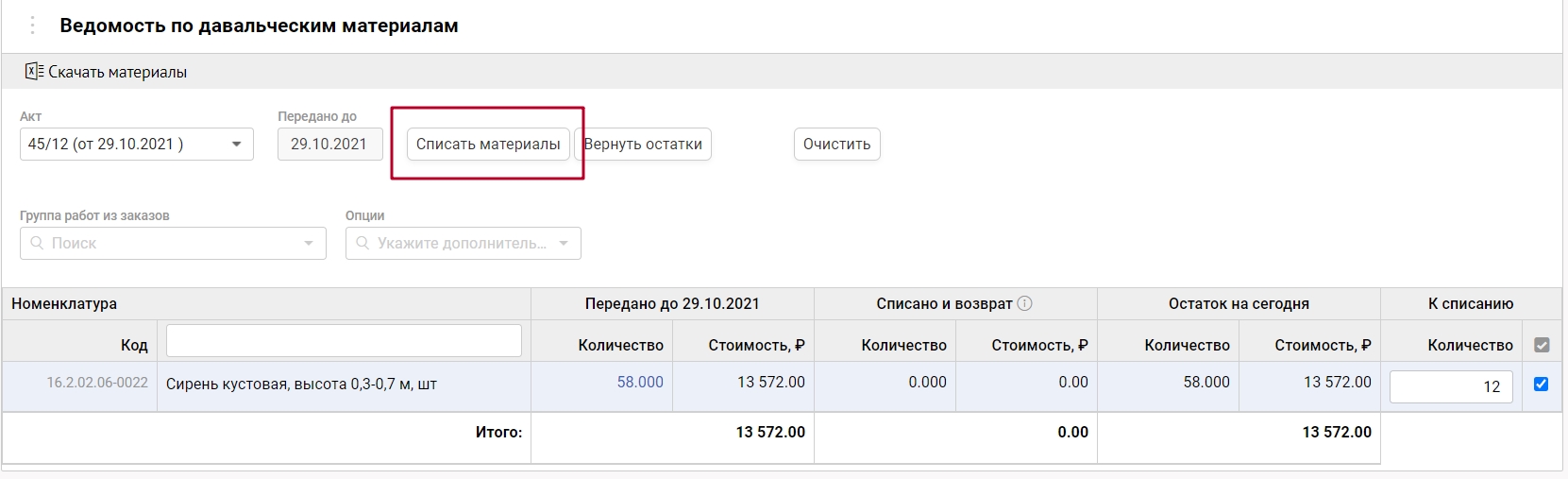Image resolution: width=1568 pixels, height=479 pixels.
Task: Uncheck the Сирень кустовая row checkbox
Action: pyautogui.click(x=1542, y=384)
